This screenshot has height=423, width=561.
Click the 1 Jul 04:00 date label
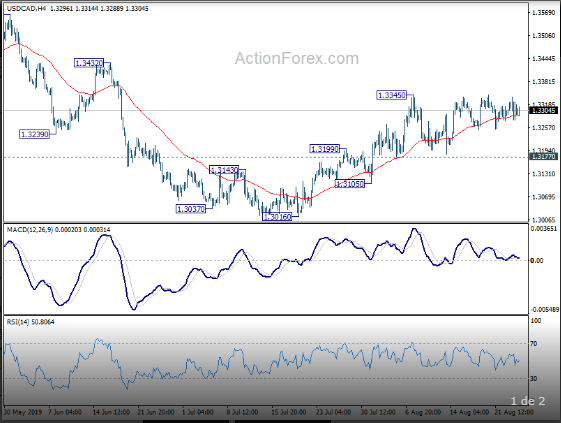[197, 412]
